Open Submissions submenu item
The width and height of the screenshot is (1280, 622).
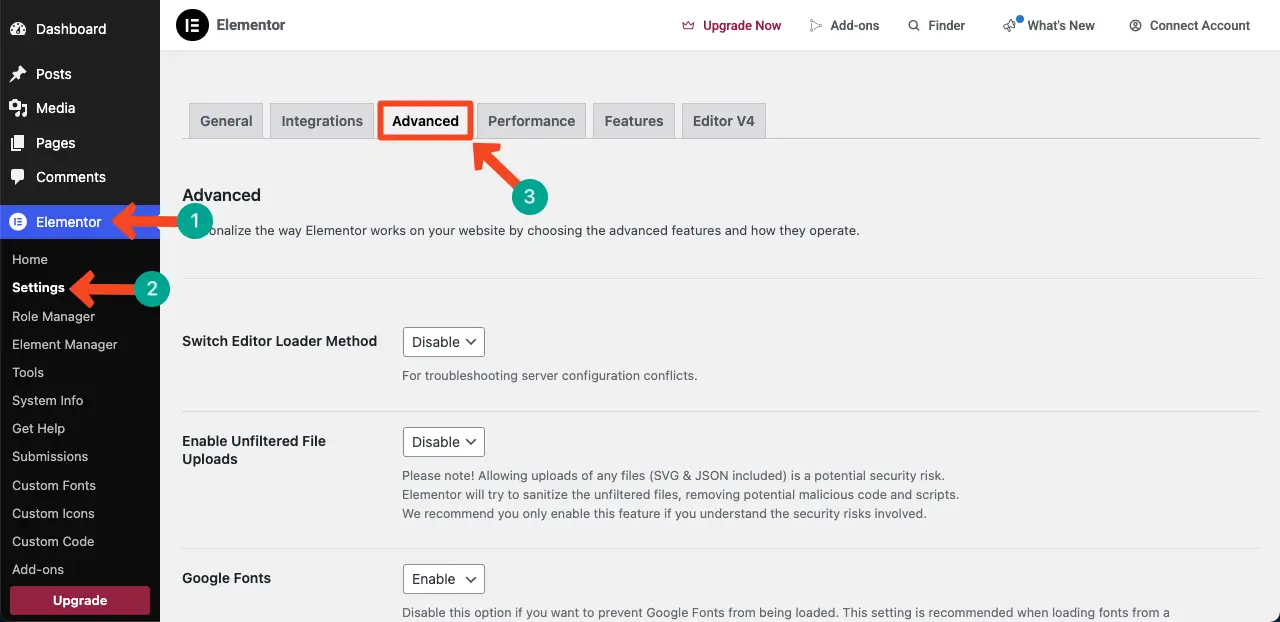coord(50,456)
